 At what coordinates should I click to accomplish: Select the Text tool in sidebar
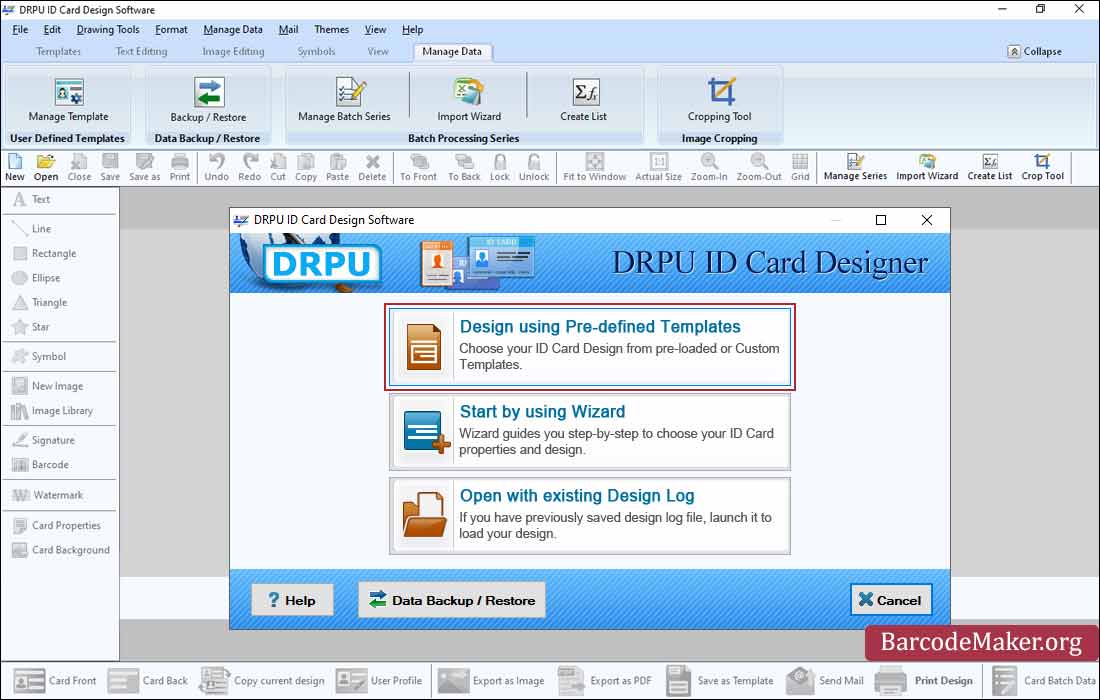coord(33,199)
